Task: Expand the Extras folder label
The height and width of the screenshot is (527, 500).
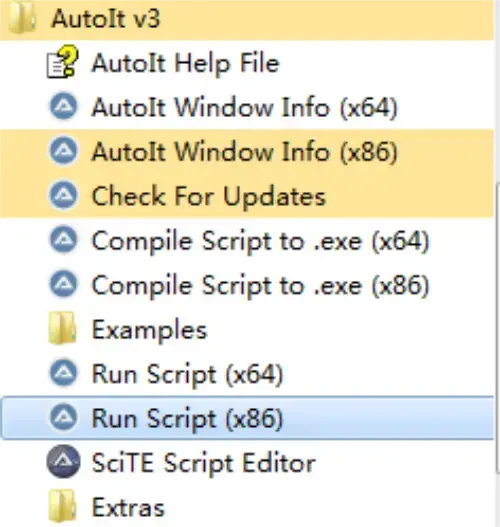Action: click(x=128, y=508)
